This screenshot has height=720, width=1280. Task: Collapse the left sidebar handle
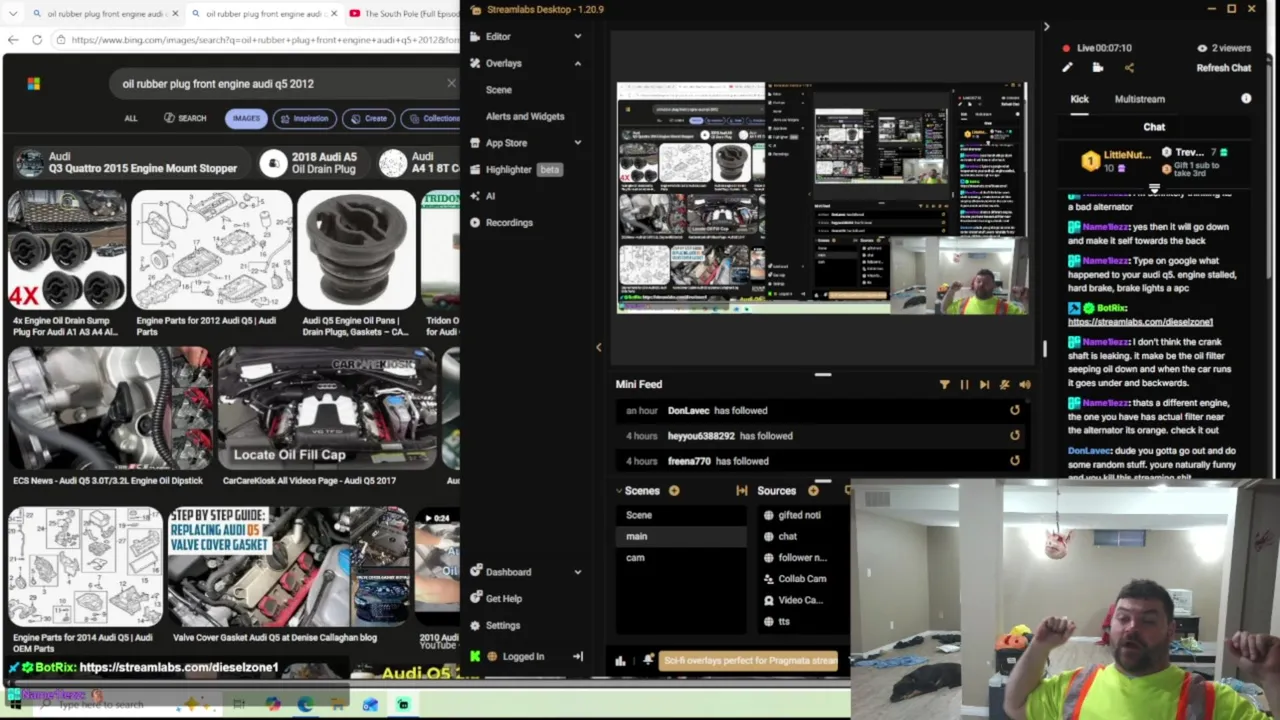[x=598, y=347]
